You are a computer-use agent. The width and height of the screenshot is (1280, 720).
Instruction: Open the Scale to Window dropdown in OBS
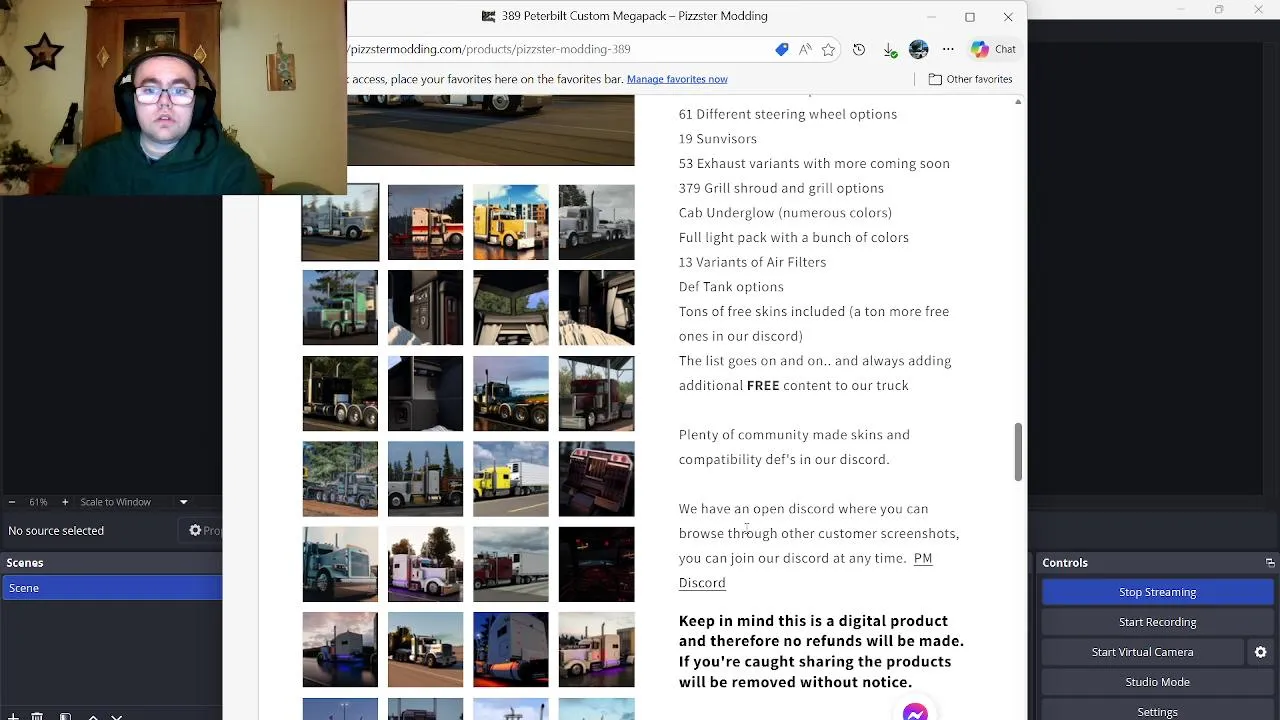[133, 502]
